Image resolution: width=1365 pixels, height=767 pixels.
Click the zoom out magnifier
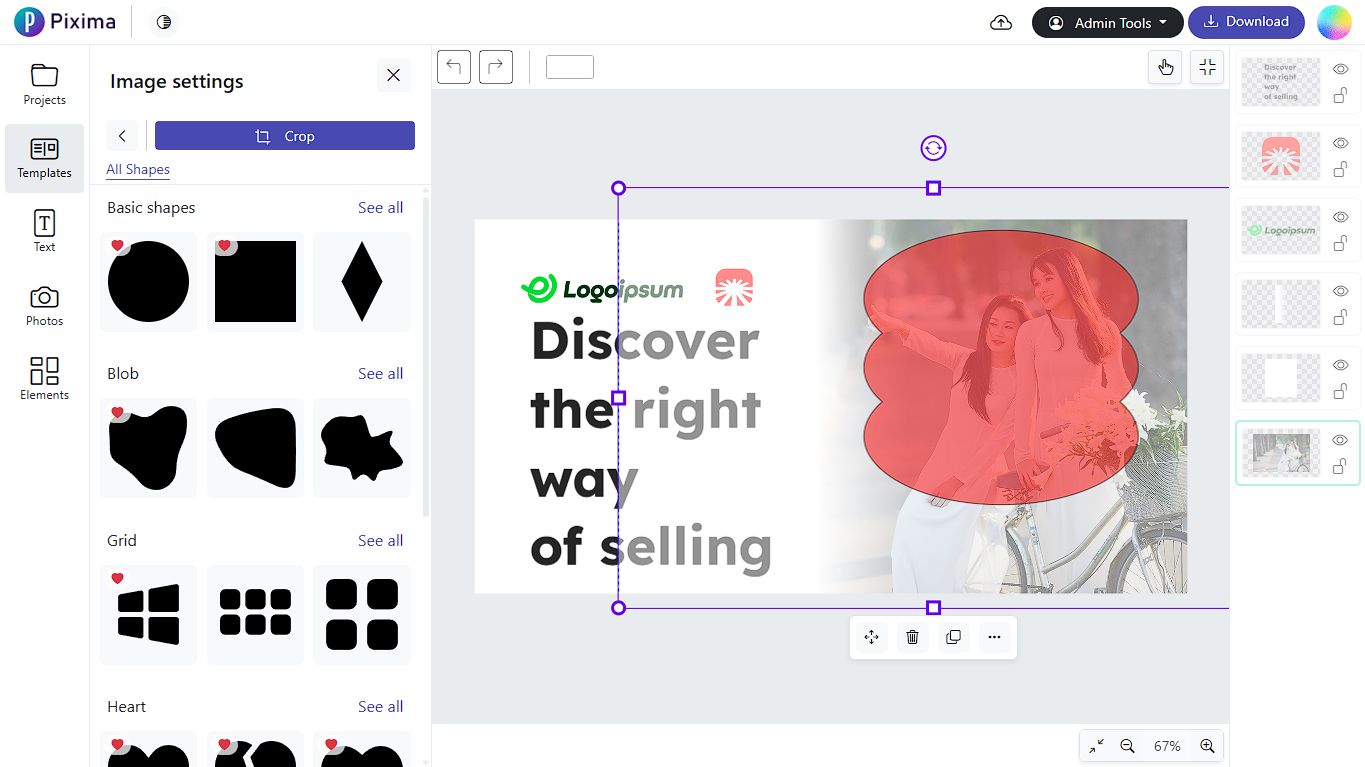pos(1127,746)
